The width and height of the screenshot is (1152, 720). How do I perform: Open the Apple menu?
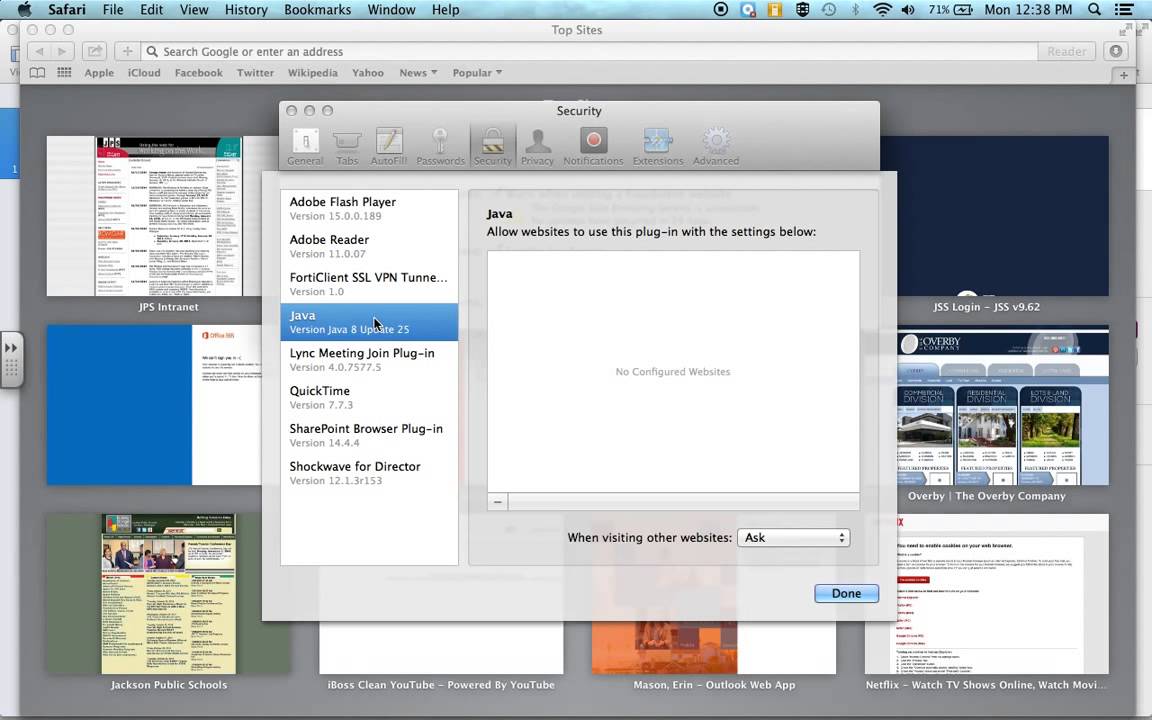pos(24,10)
